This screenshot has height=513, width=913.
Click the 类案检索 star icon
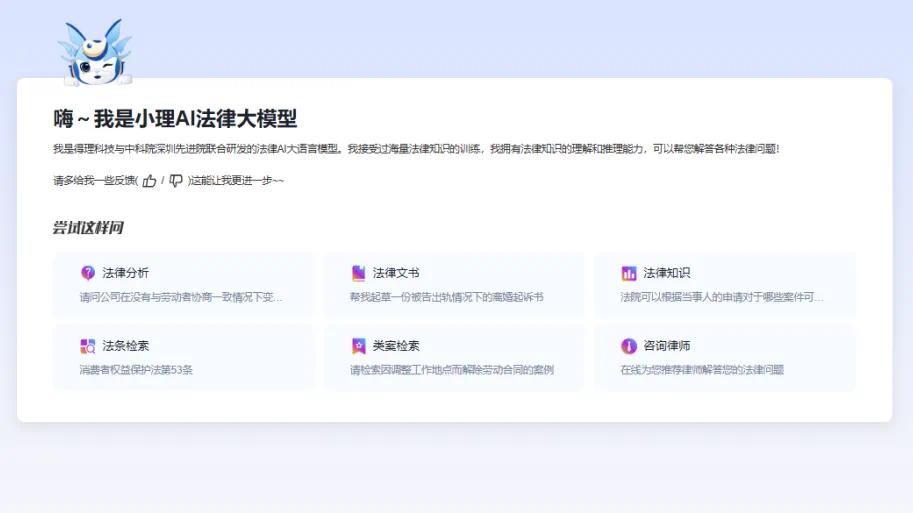[359, 346]
